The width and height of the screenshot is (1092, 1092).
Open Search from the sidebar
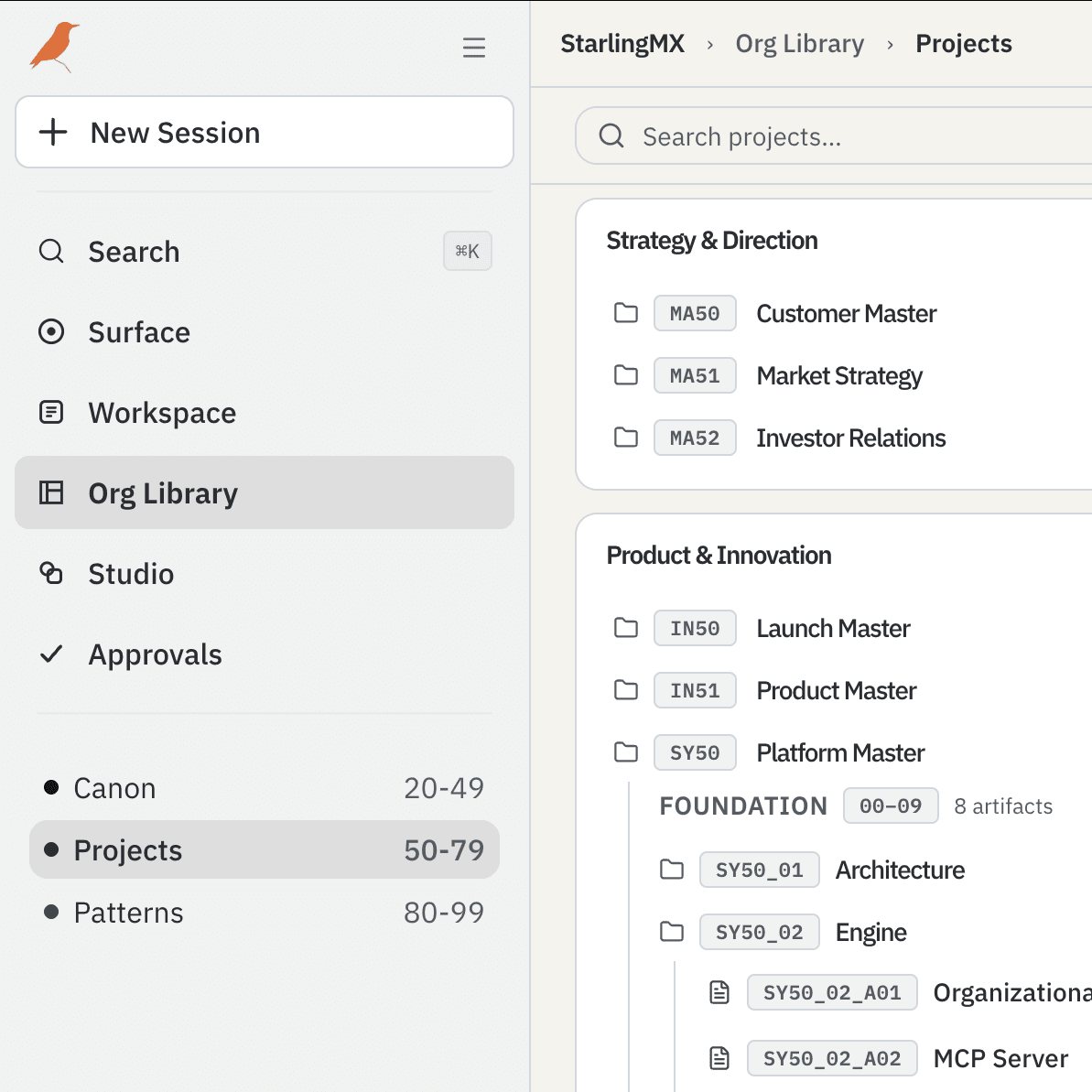[265, 251]
